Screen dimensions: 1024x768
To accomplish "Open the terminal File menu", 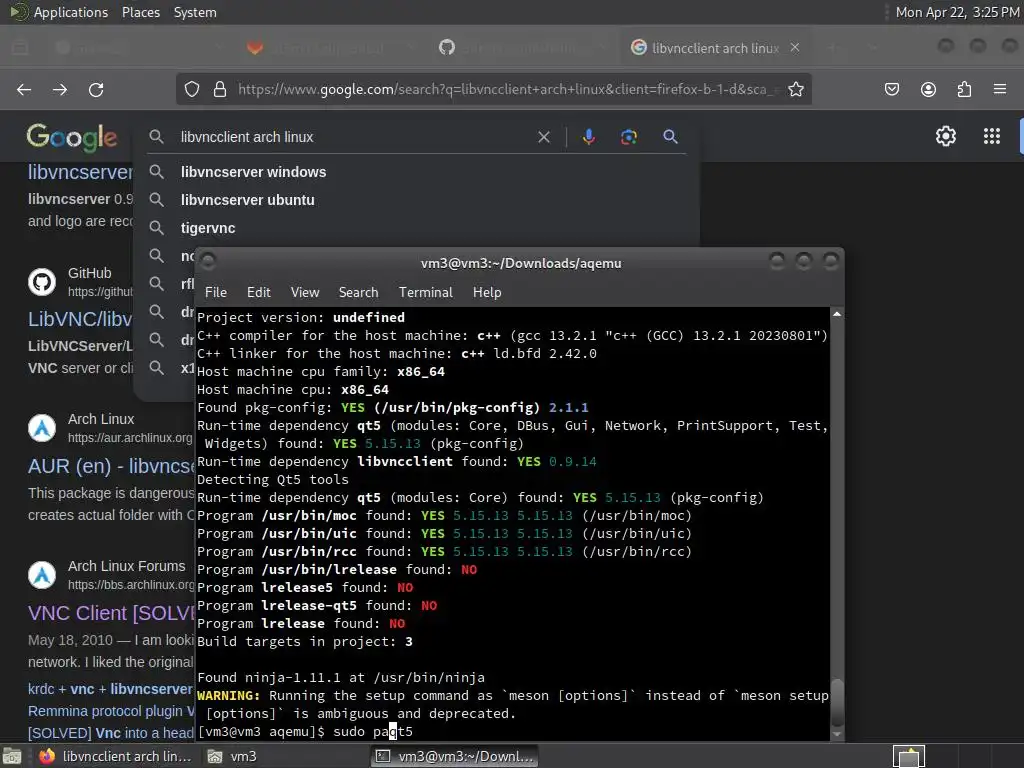I will [216, 292].
